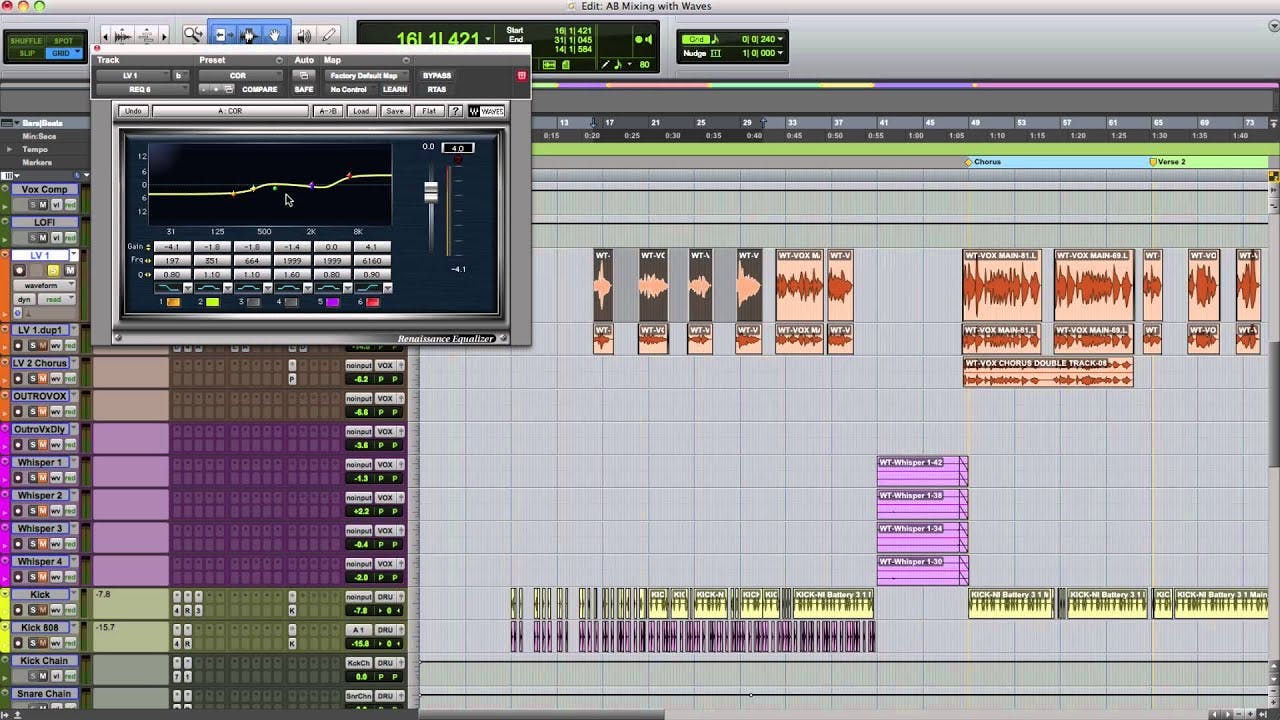Click the audio waveform zoom icon
The height and width of the screenshot is (720, 1280).
pyautogui.click(x=121, y=36)
